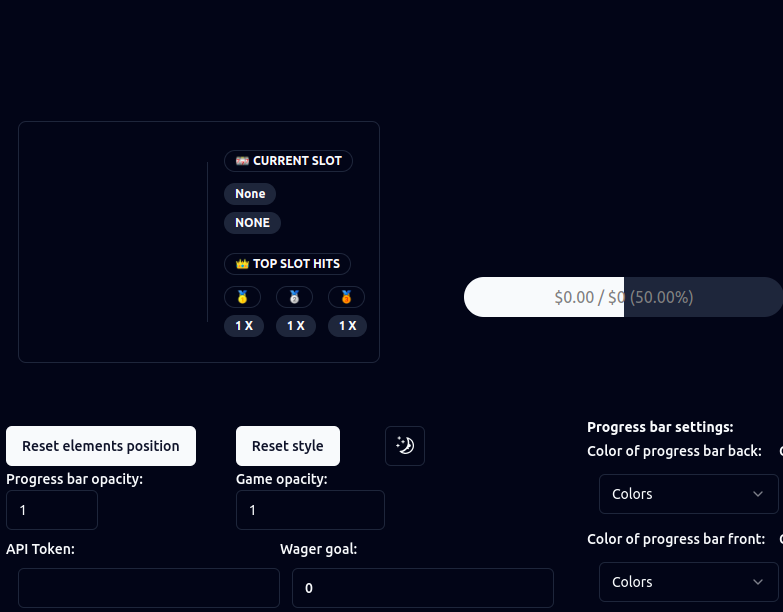Viewport: 783px width, 612px height.
Task: Click the Reset elements position button
Action: 101,446
